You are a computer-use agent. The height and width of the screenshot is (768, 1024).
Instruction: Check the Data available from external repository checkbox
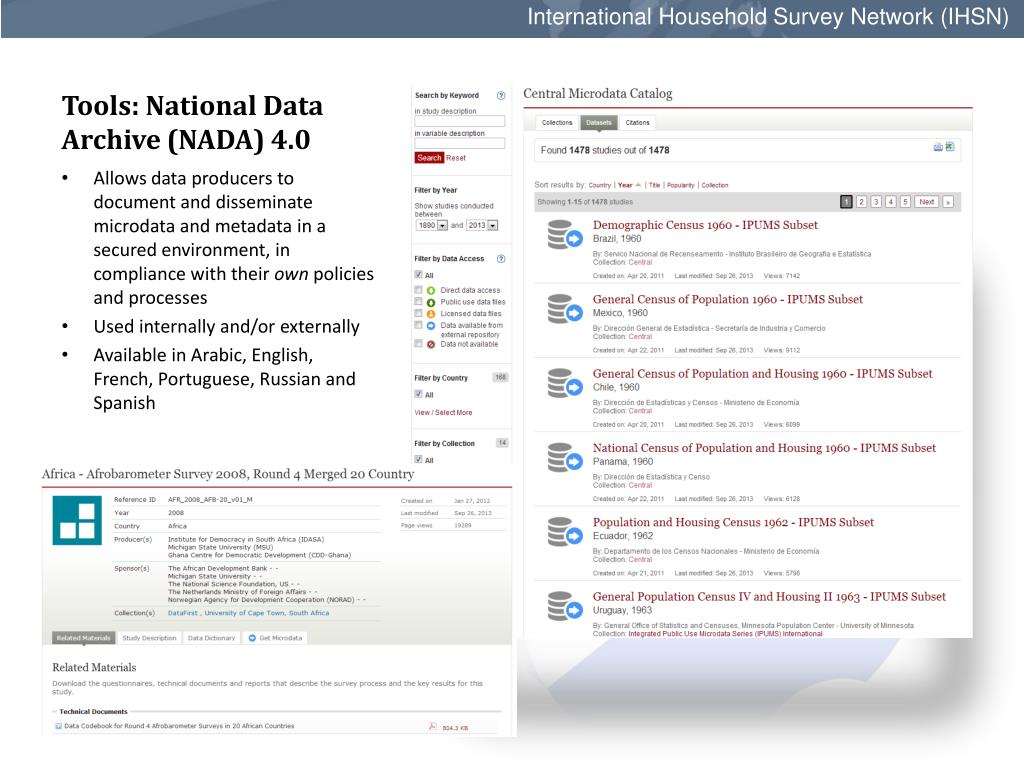coord(419,325)
